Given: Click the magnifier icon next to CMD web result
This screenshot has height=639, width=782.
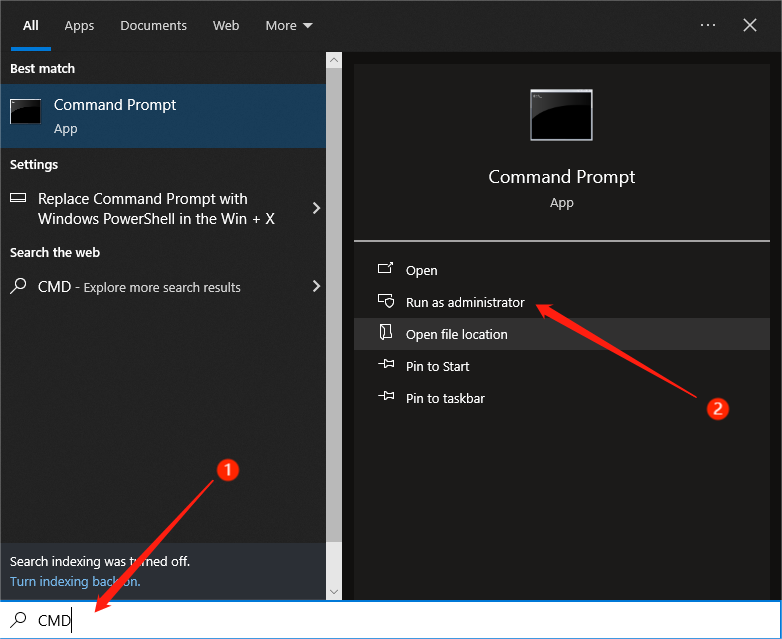Looking at the screenshot, I should 18,286.
